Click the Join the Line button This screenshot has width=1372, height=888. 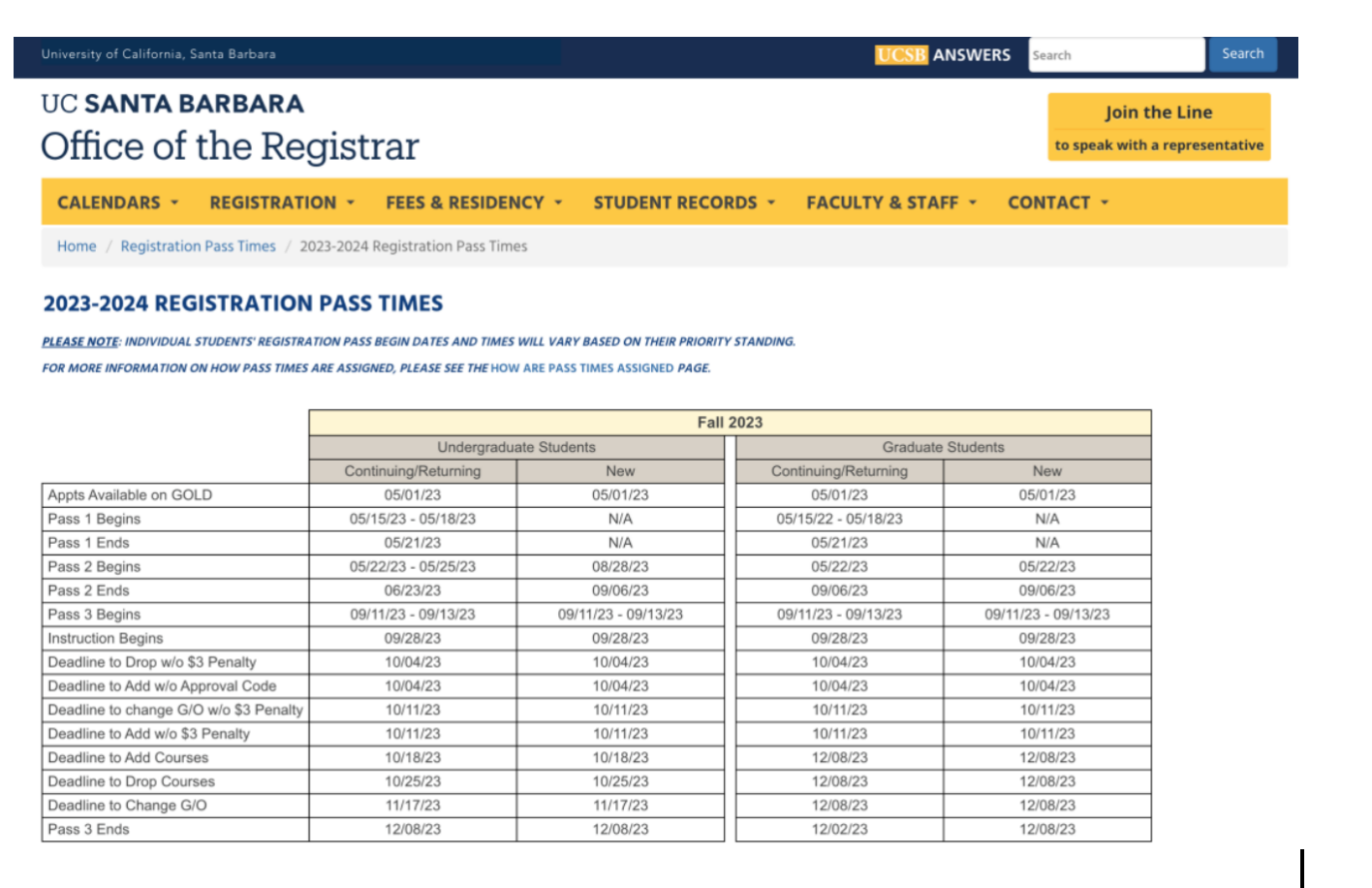(x=1159, y=127)
